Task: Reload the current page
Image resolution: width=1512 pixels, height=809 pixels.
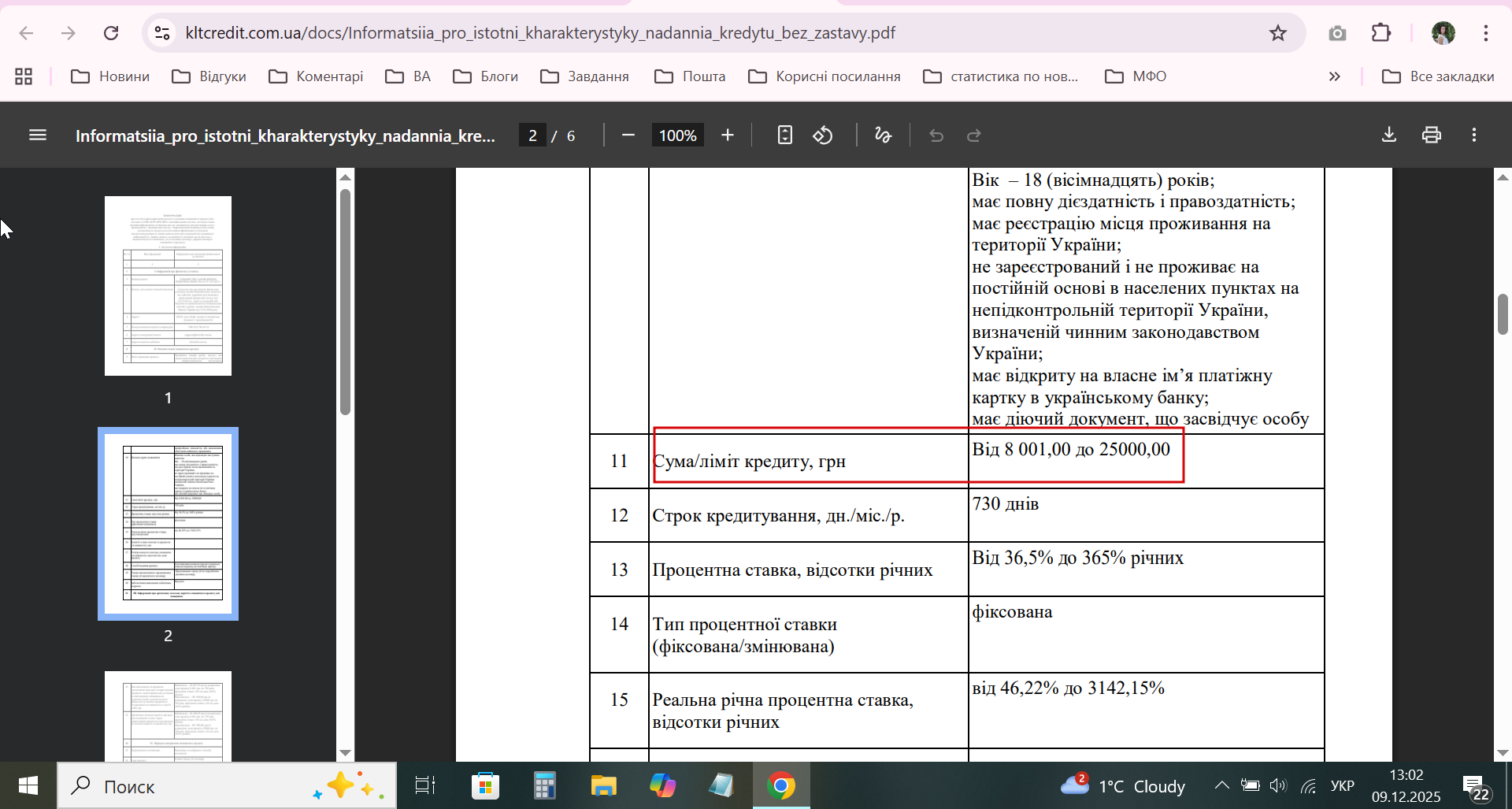Action: [111, 33]
